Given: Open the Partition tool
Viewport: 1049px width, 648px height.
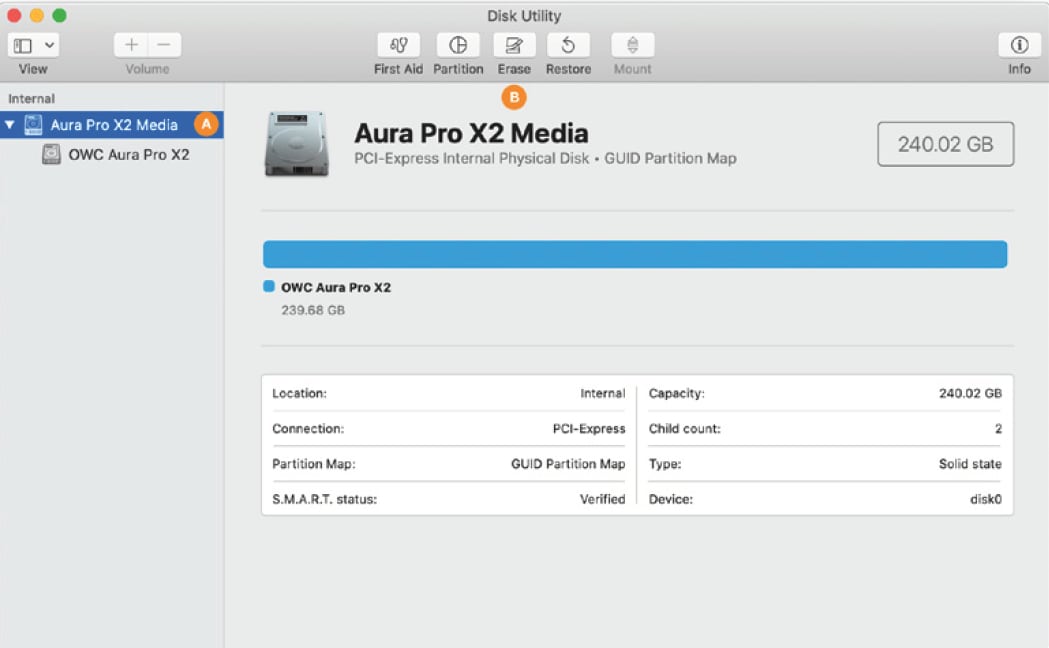Looking at the screenshot, I should (458, 46).
